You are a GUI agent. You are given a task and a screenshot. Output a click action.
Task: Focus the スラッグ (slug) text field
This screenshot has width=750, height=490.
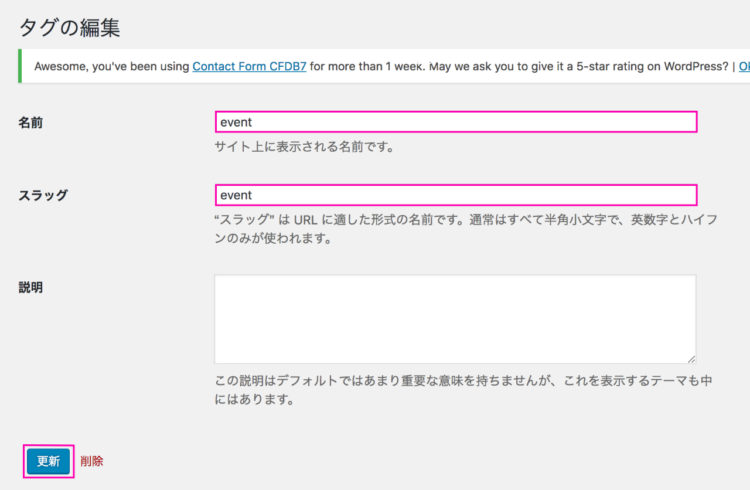pyautogui.click(x=455, y=195)
